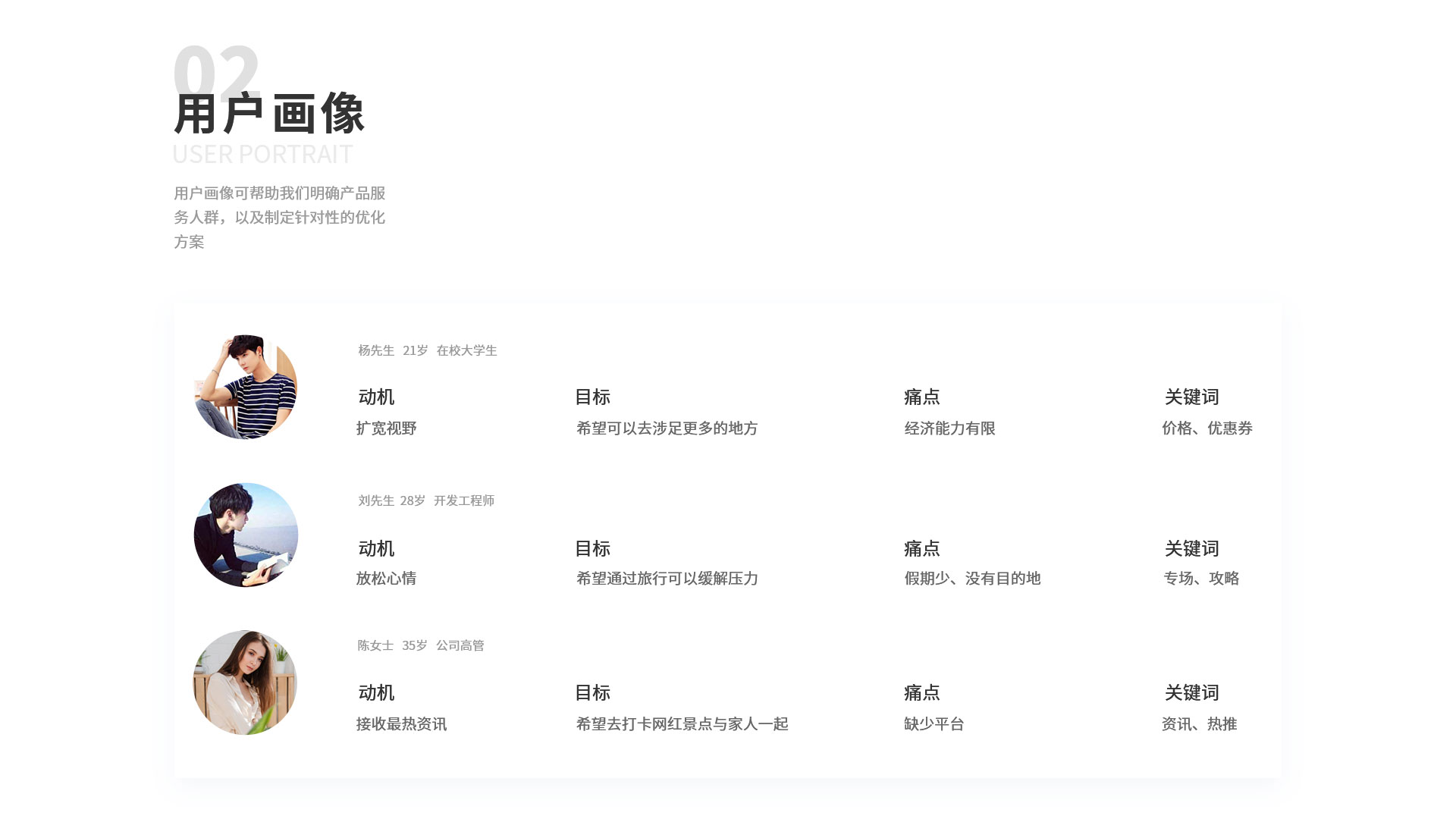Click 关键词 label in 陈女士's row
The image size is (1456, 819).
pyautogui.click(x=1192, y=692)
